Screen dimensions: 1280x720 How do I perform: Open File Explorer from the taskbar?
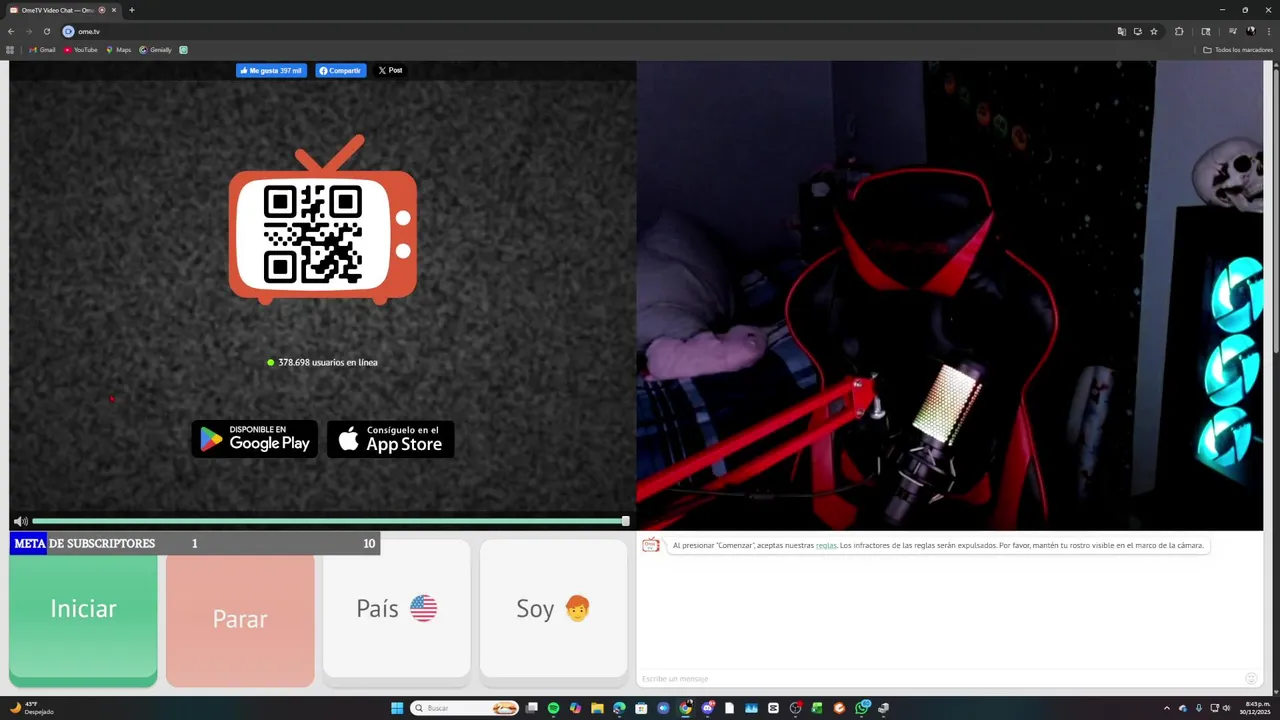(x=597, y=708)
